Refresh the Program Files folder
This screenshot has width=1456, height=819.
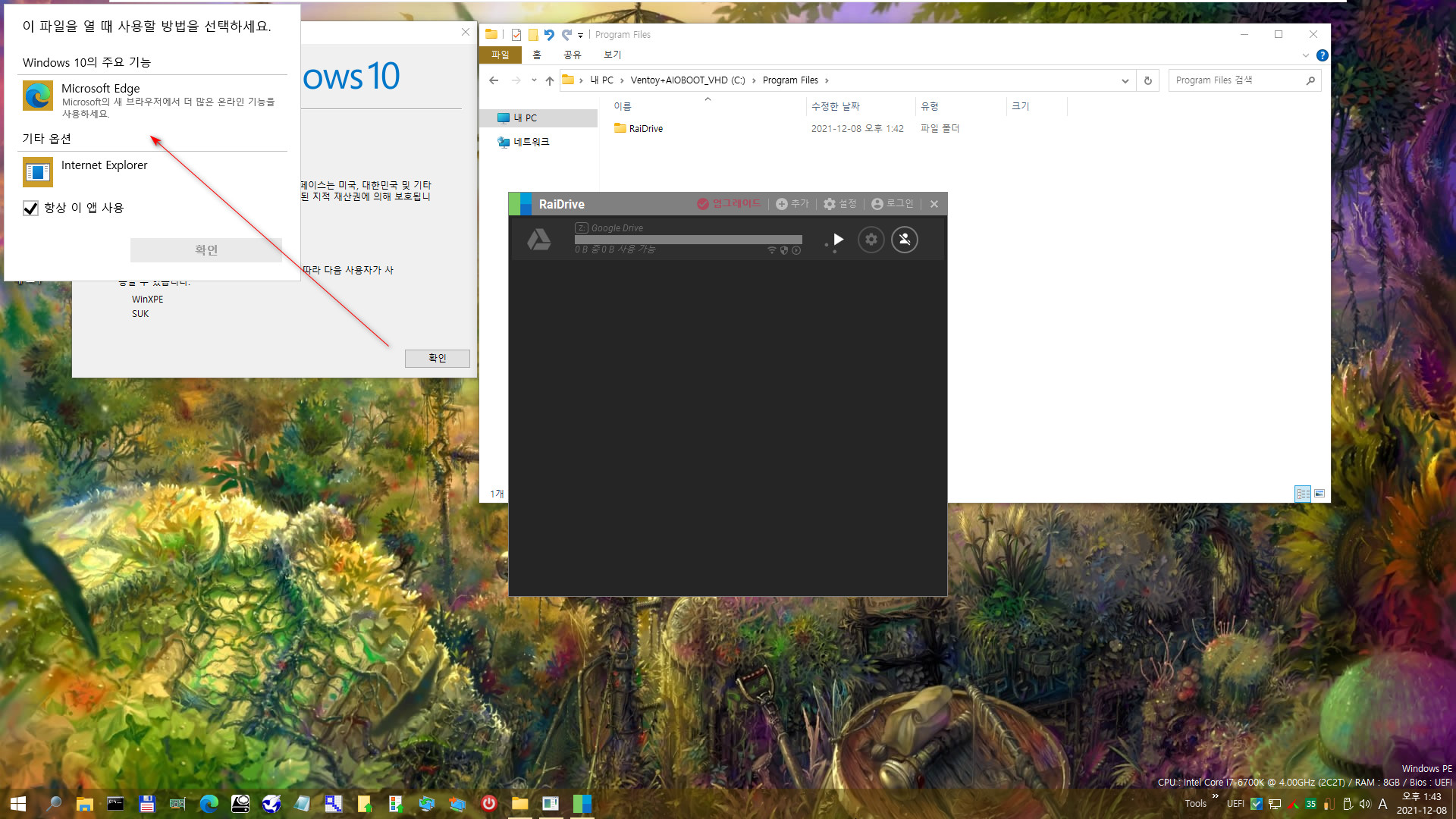point(1148,80)
